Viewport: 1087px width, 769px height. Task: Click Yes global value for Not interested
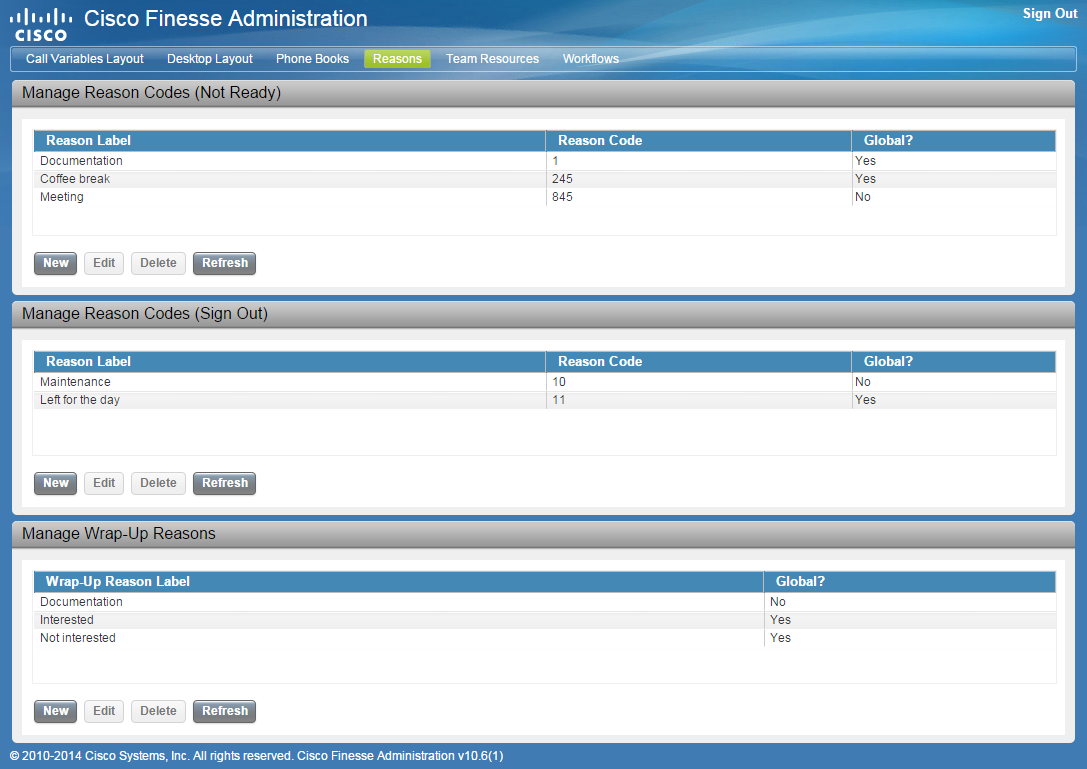coord(780,638)
